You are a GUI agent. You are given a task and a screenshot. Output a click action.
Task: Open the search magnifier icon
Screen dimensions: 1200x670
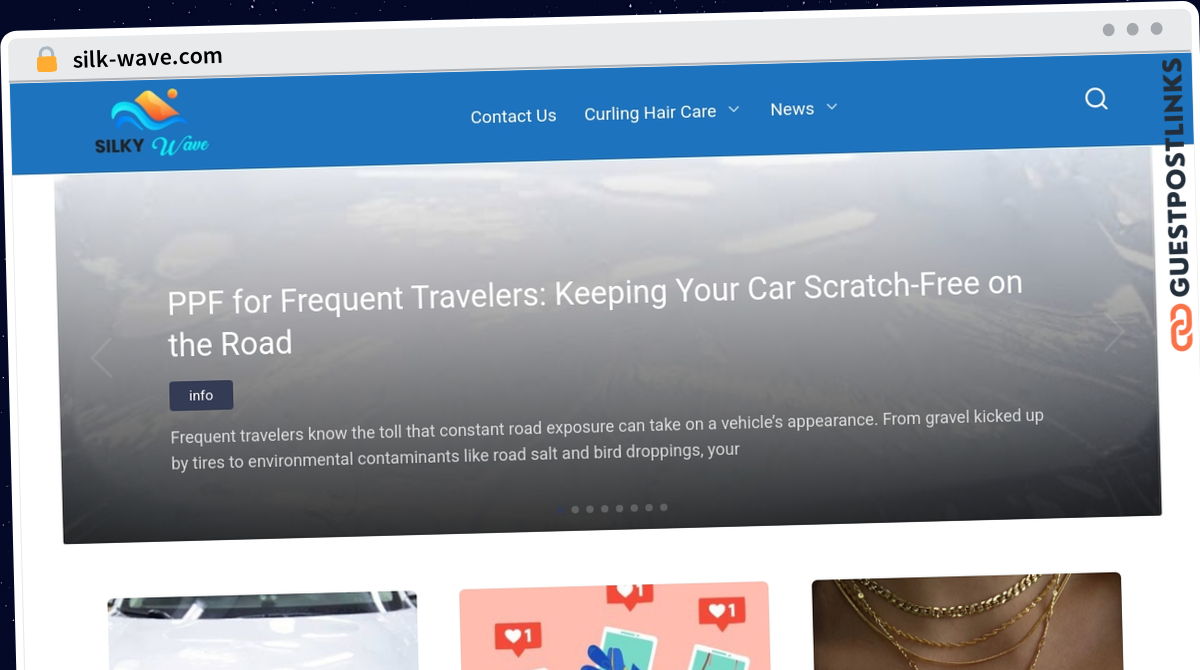coord(1096,99)
